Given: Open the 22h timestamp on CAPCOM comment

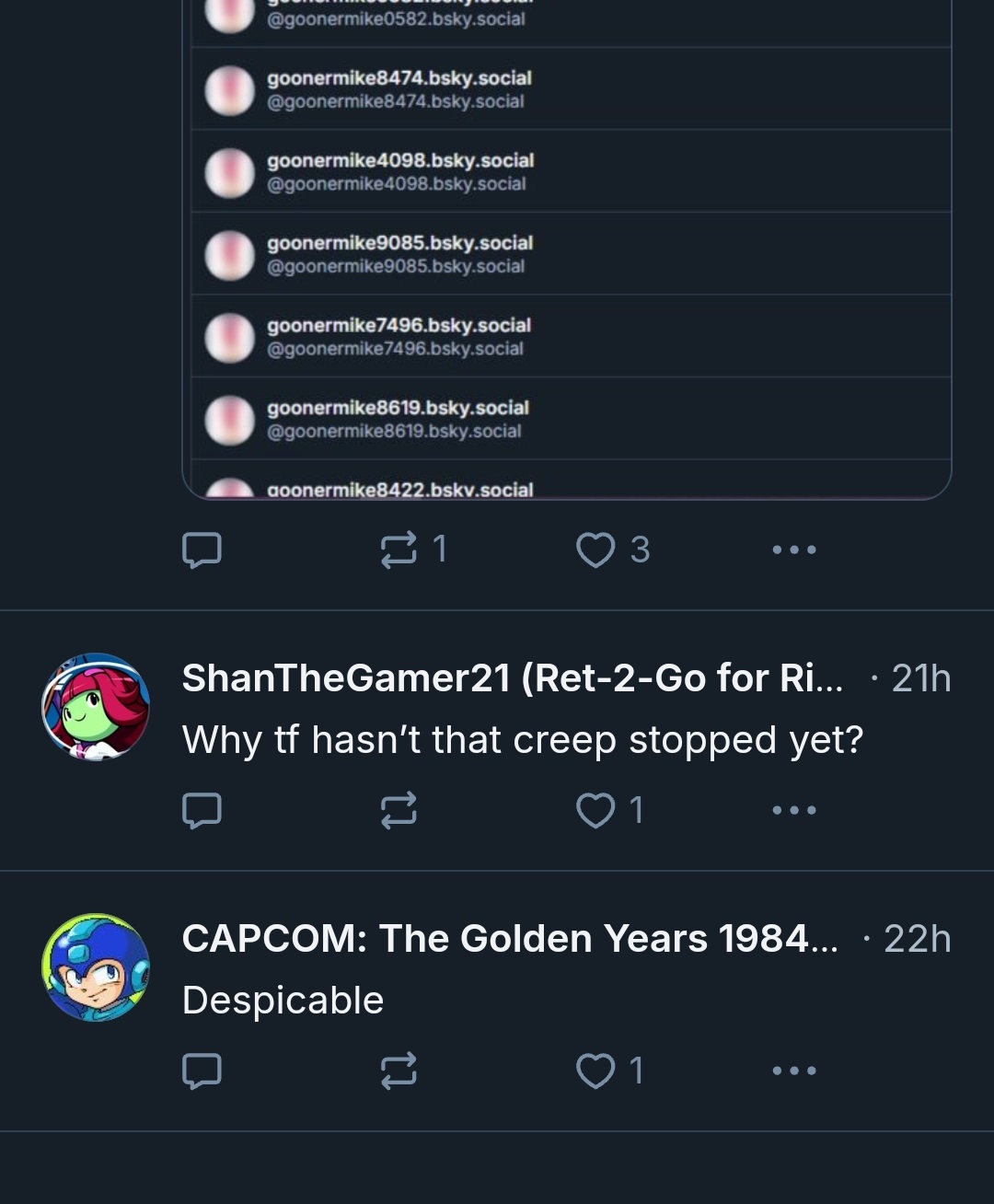Looking at the screenshot, I should (917, 939).
